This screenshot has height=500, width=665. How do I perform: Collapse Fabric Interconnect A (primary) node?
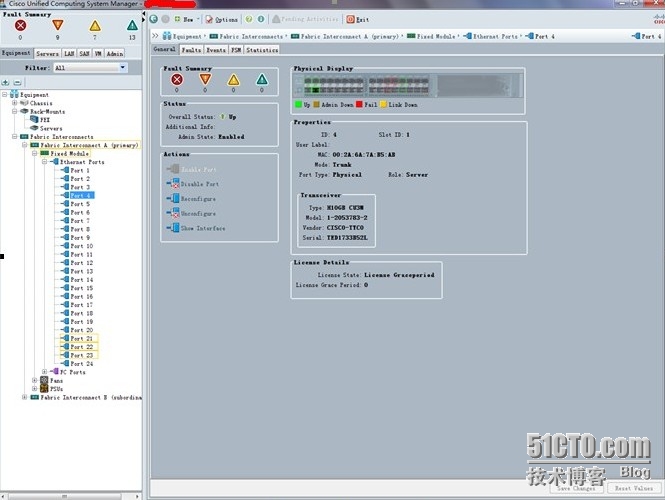tap(25, 145)
